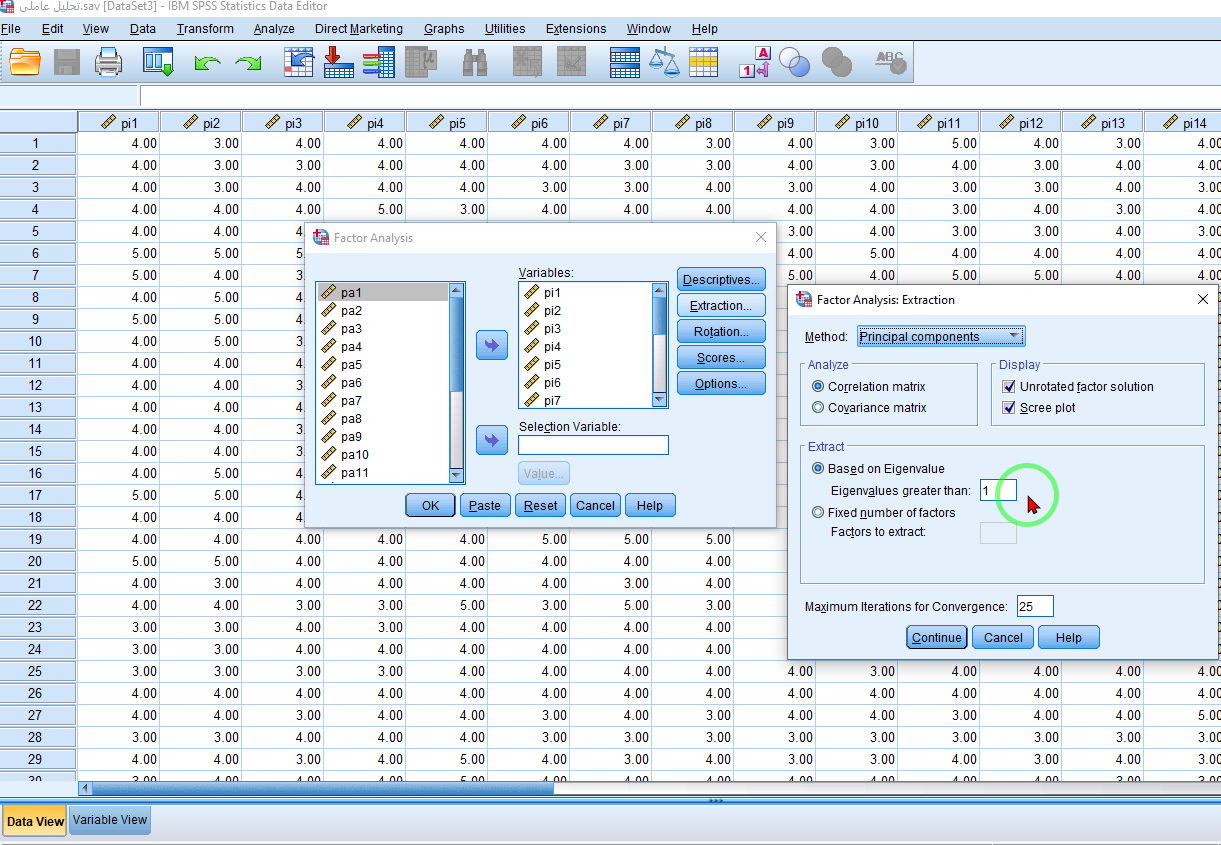Image resolution: width=1221 pixels, height=845 pixels.
Task: Click the Value labels icon
Action: [754, 63]
